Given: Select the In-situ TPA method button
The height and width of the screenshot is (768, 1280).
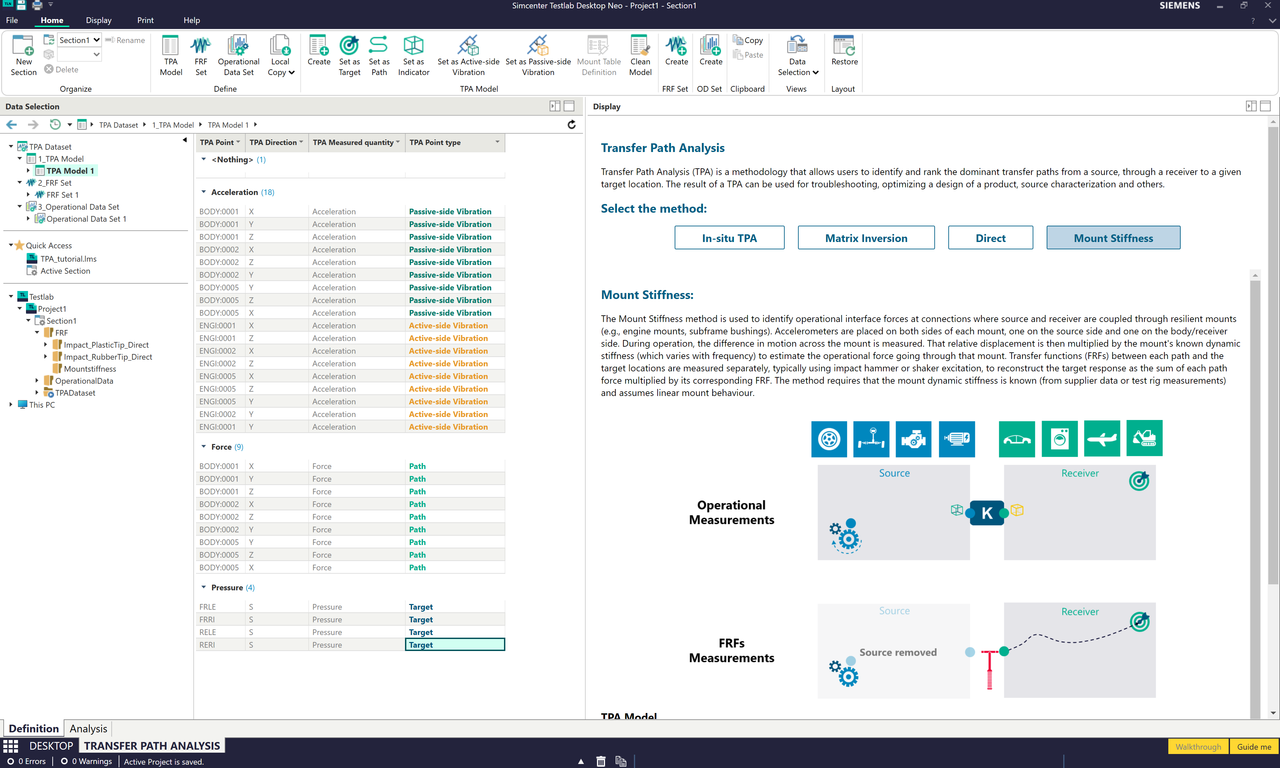Looking at the screenshot, I should tap(729, 238).
